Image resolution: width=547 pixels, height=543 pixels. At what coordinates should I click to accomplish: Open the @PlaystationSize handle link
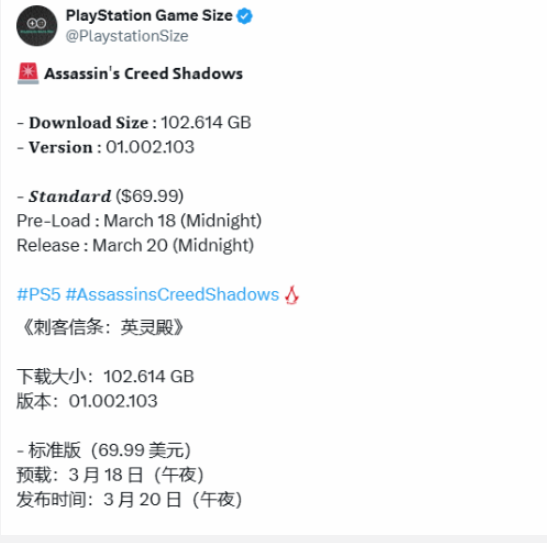pyautogui.click(x=127, y=36)
